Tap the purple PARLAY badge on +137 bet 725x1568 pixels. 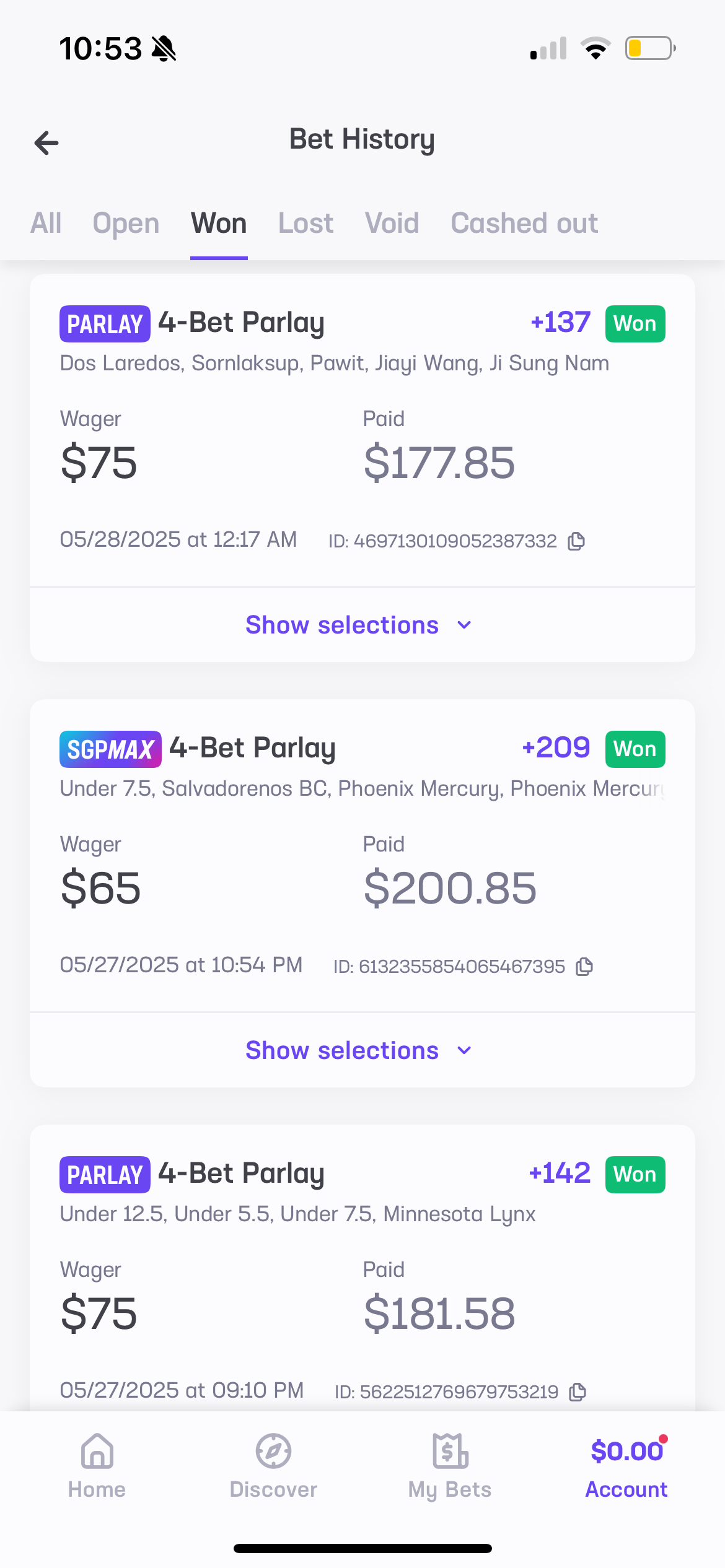pyautogui.click(x=105, y=324)
